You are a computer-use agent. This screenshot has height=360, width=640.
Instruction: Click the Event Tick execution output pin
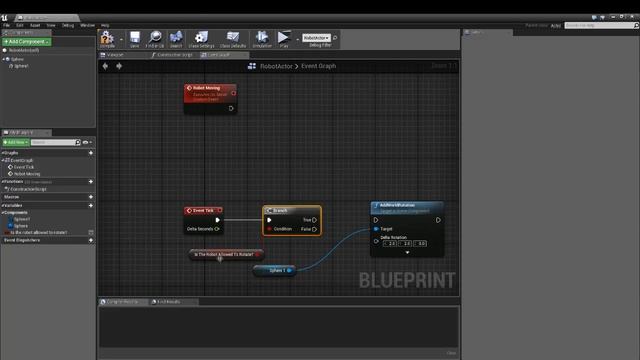(218, 220)
